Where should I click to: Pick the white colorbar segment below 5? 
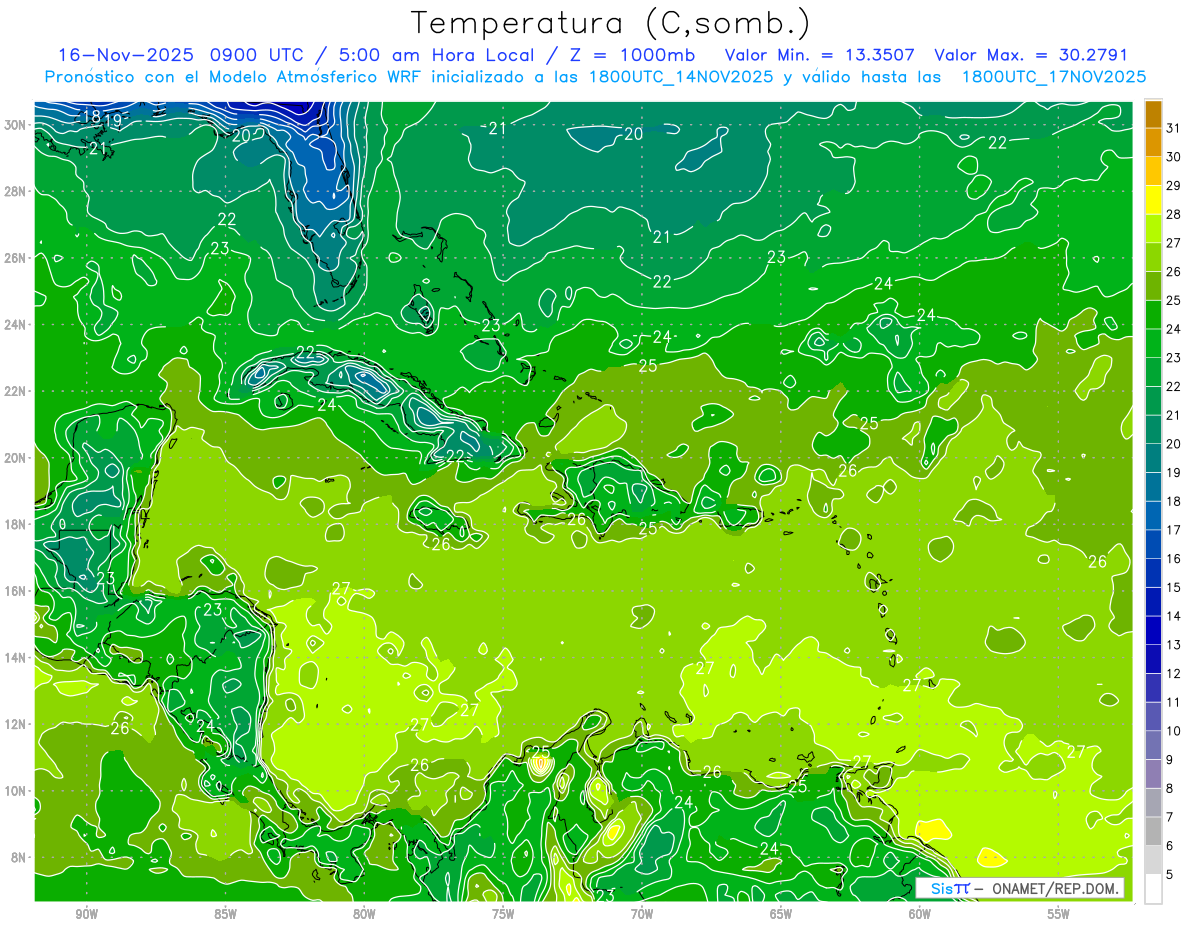(1153, 889)
